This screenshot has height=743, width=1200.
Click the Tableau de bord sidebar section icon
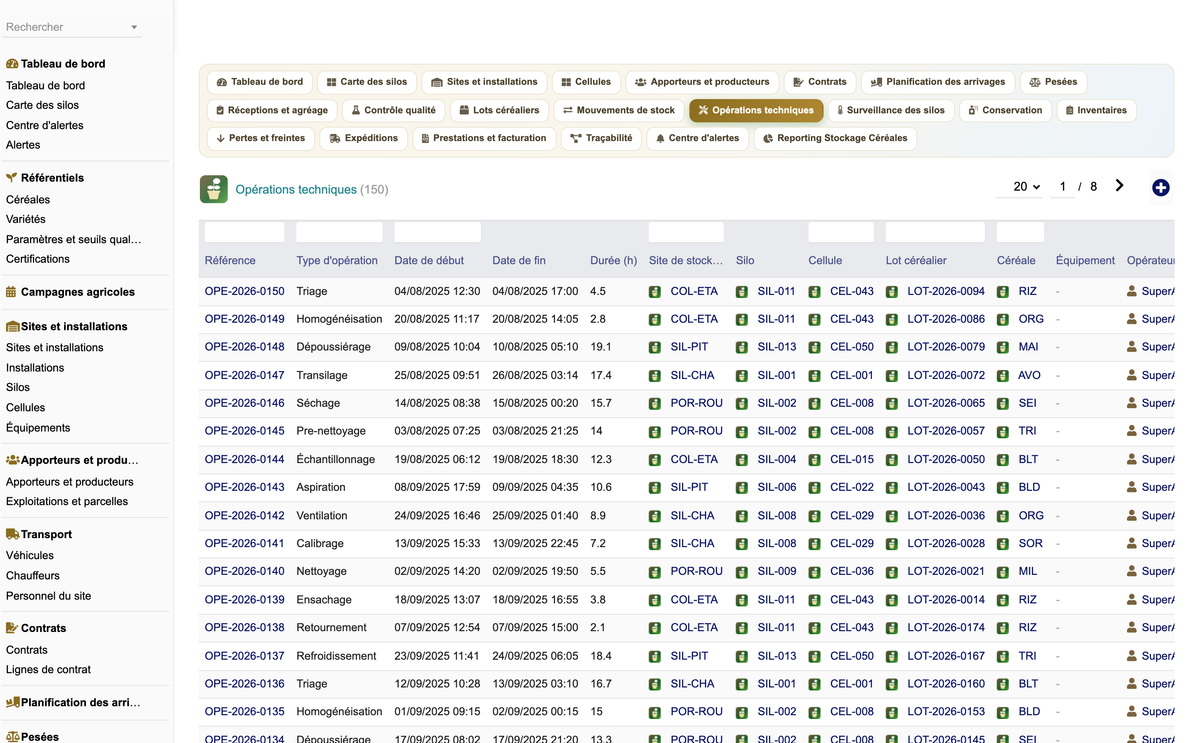pyautogui.click(x=12, y=63)
